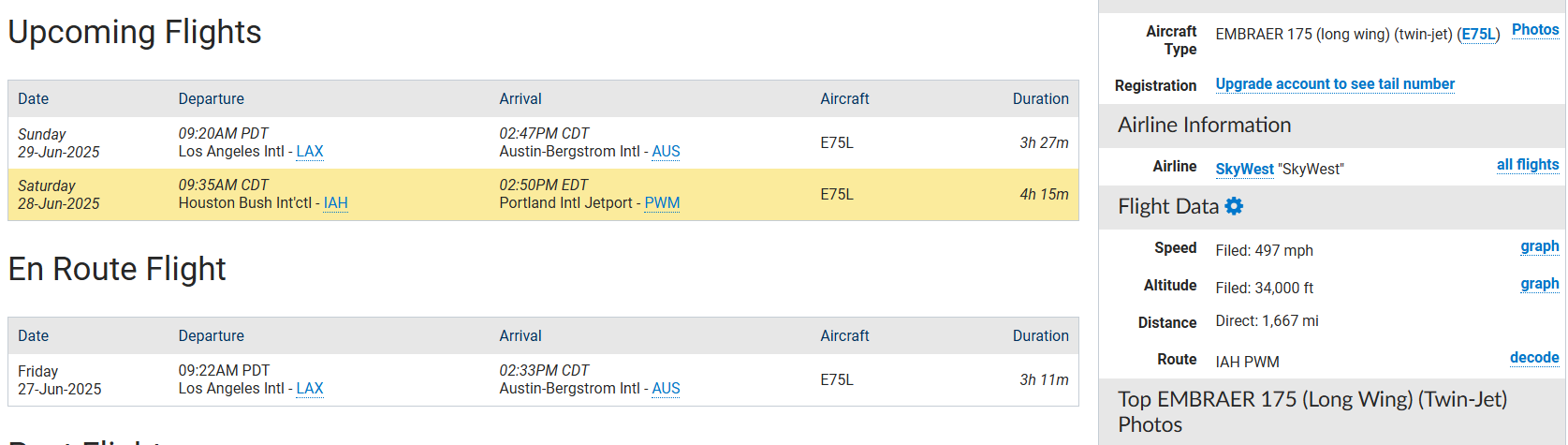Click the Departure column header in En Route Flight
Screen dimensions: 1568x445
(212, 336)
